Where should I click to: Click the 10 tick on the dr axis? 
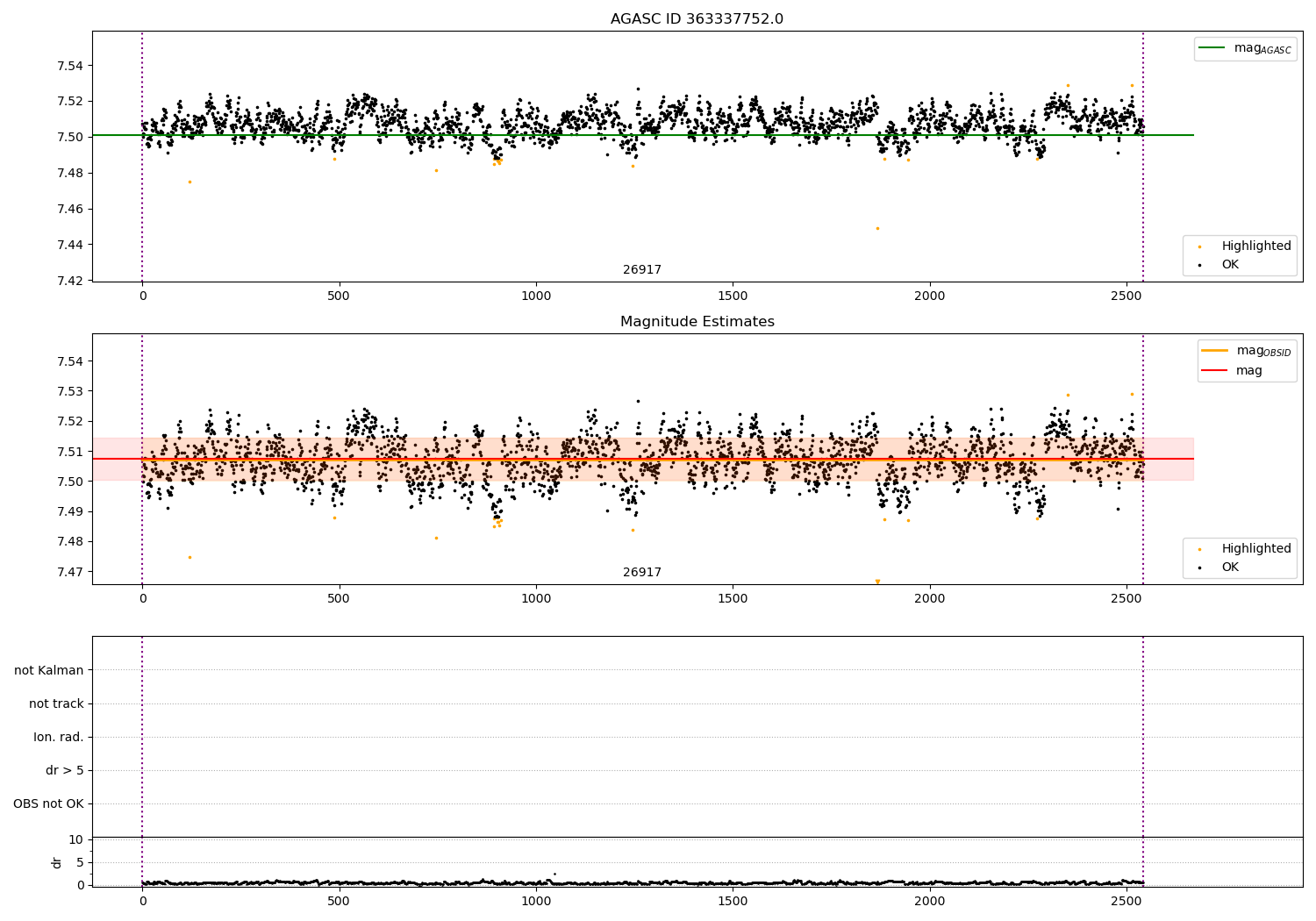[x=76, y=839]
